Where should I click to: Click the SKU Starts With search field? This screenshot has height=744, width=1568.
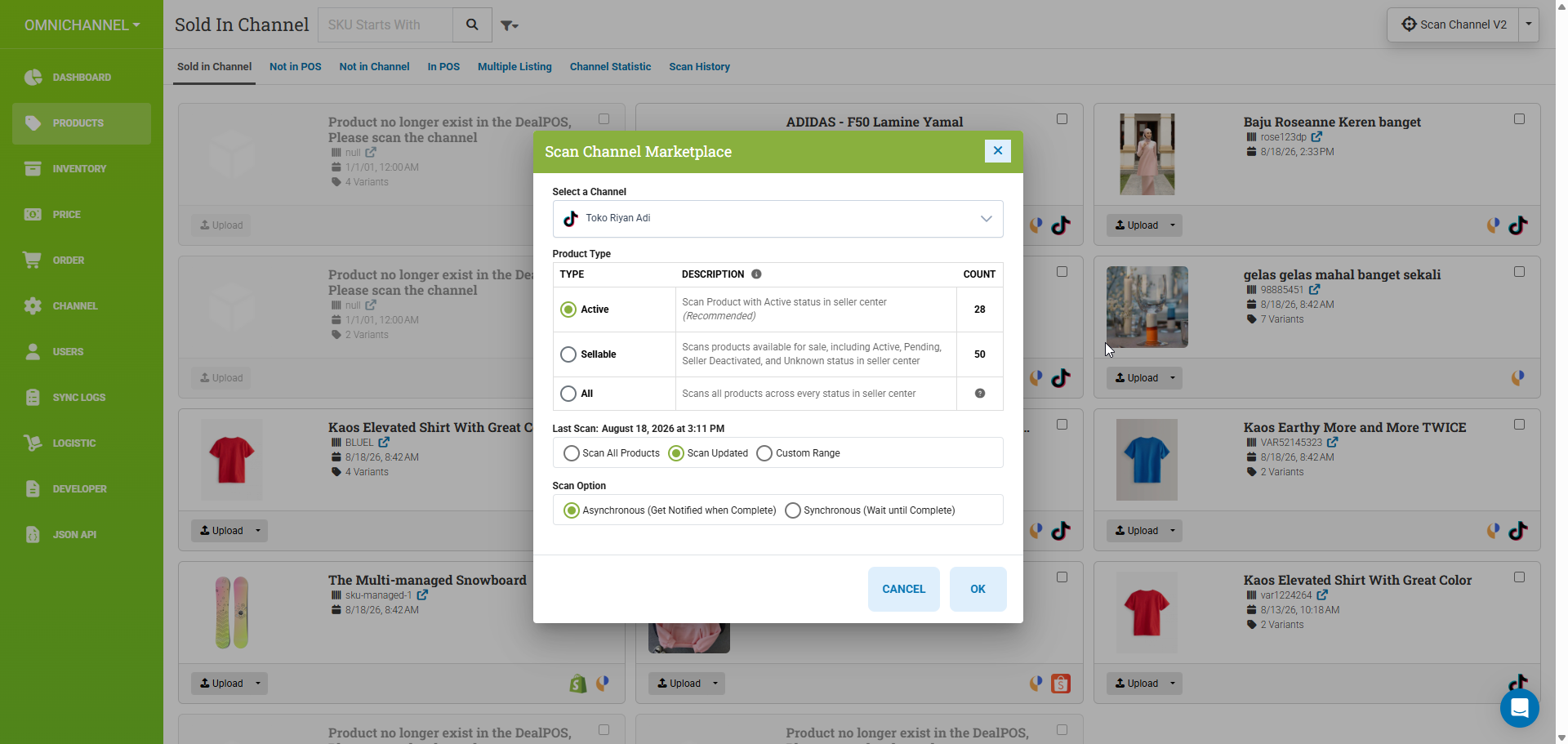(x=385, y=25)
